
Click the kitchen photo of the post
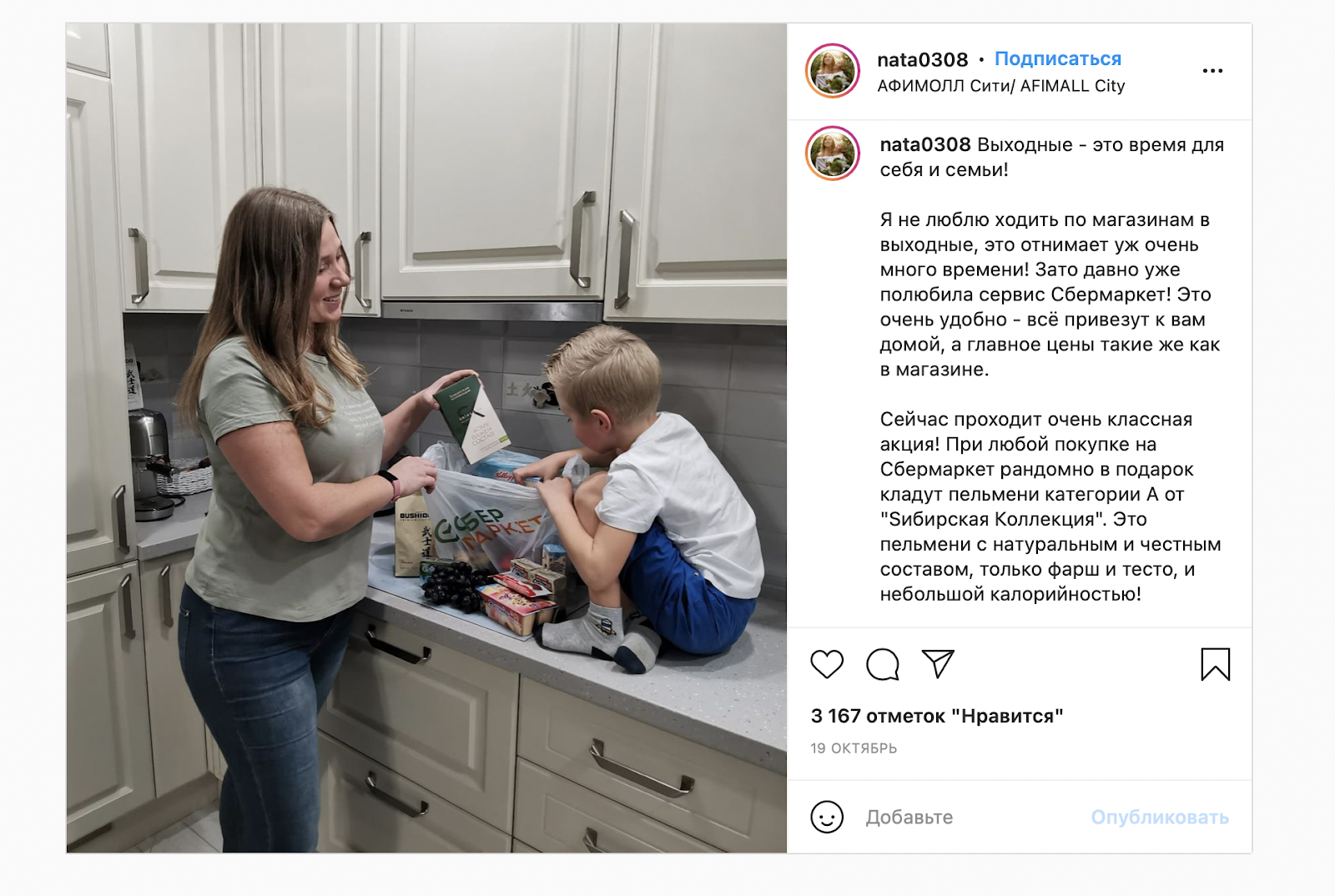[x=426, y=438]
